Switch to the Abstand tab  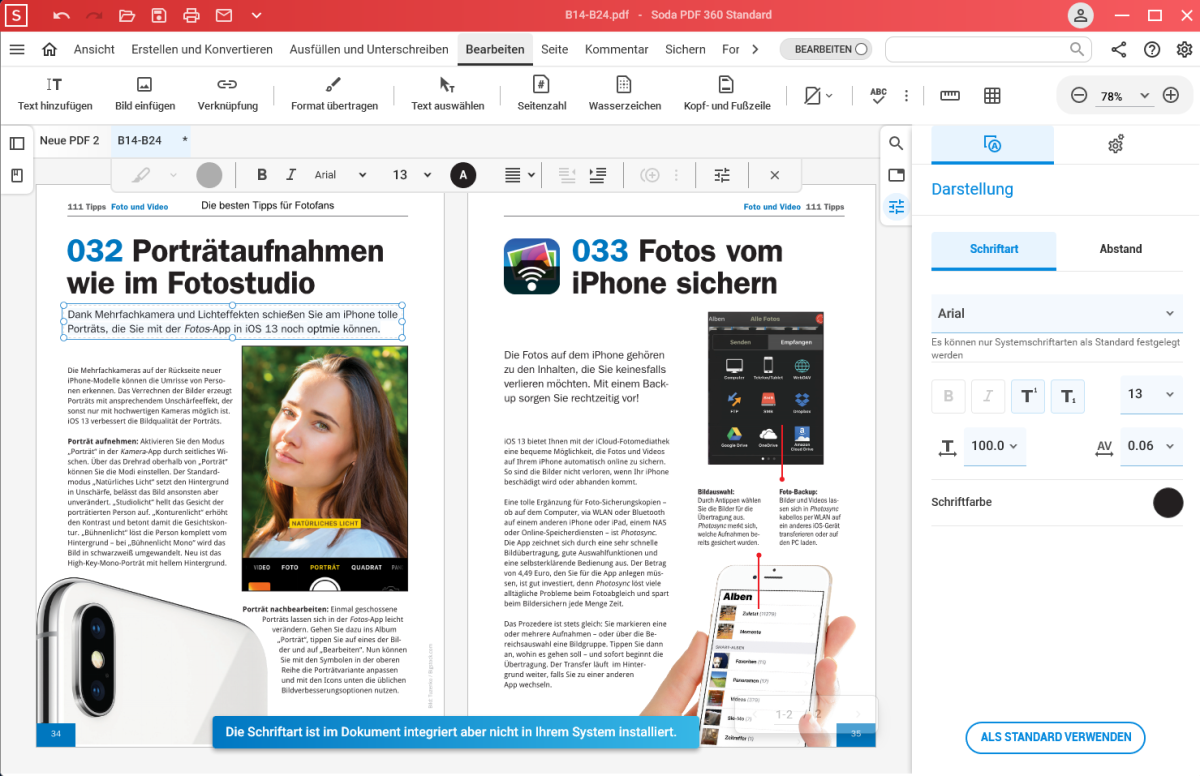[1120, 249]
